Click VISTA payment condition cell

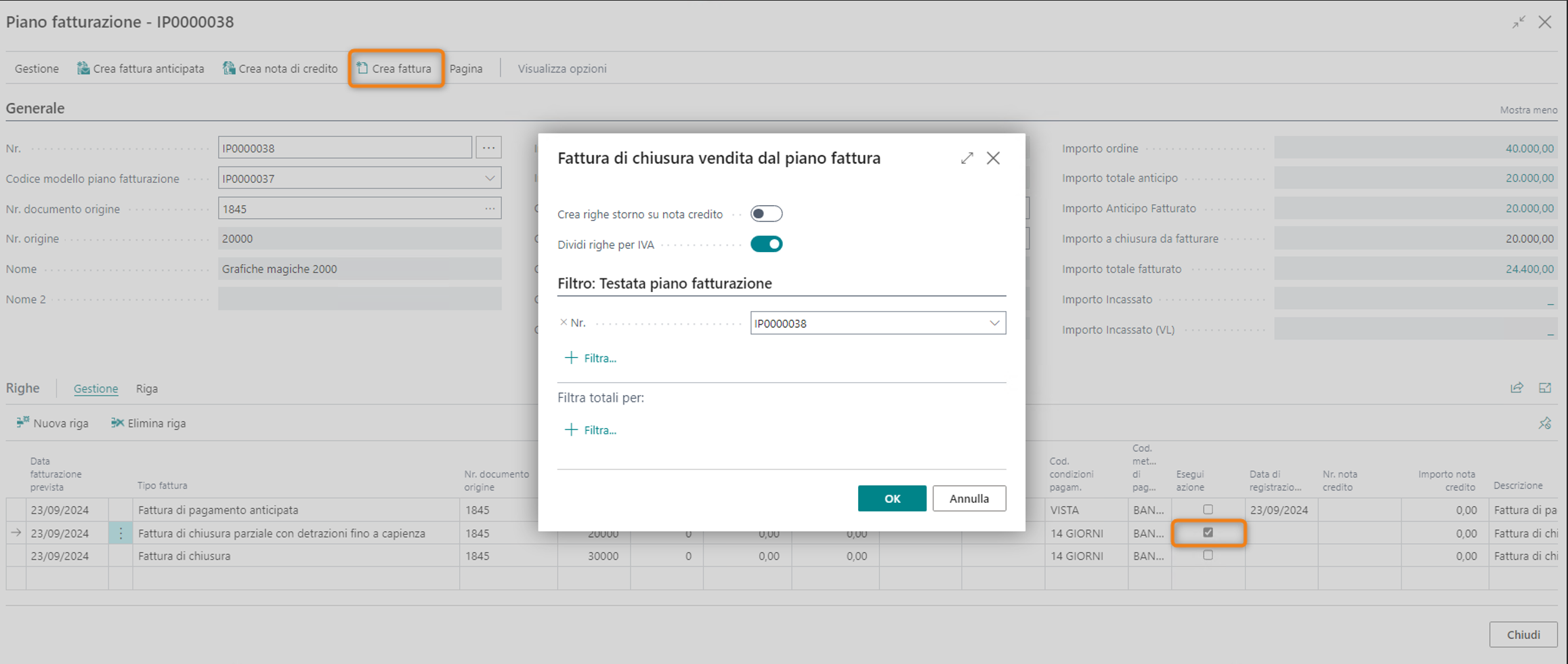pos(1086,510)
